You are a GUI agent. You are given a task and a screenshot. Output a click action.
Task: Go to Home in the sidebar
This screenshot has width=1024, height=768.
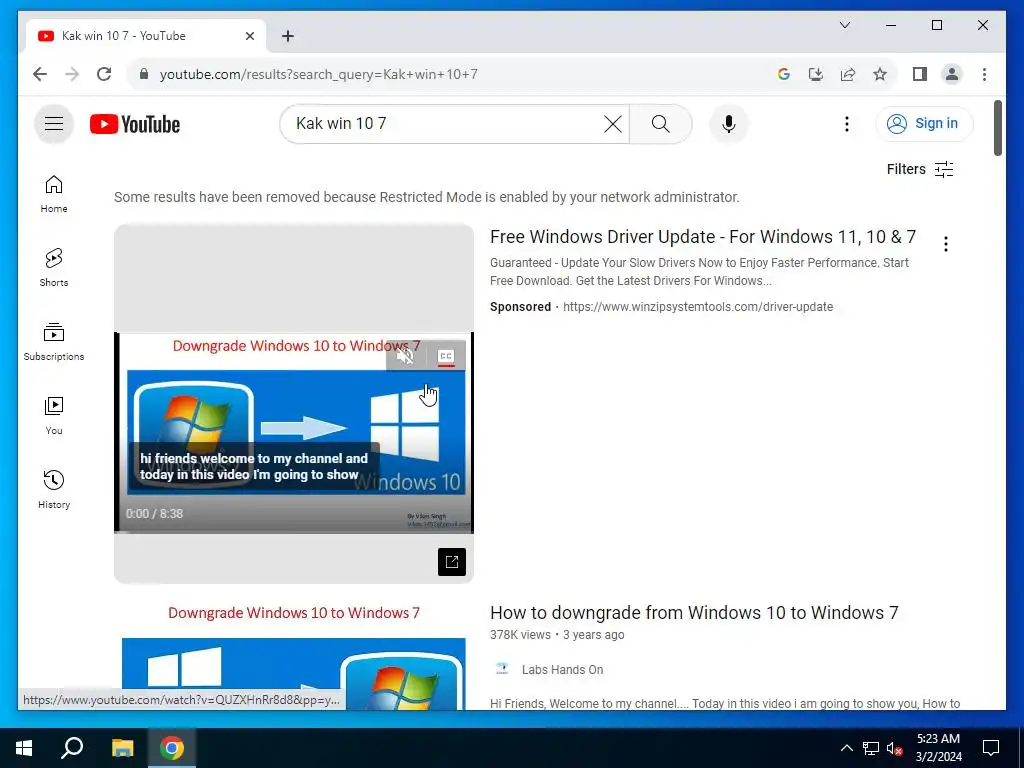click(54, 194)
